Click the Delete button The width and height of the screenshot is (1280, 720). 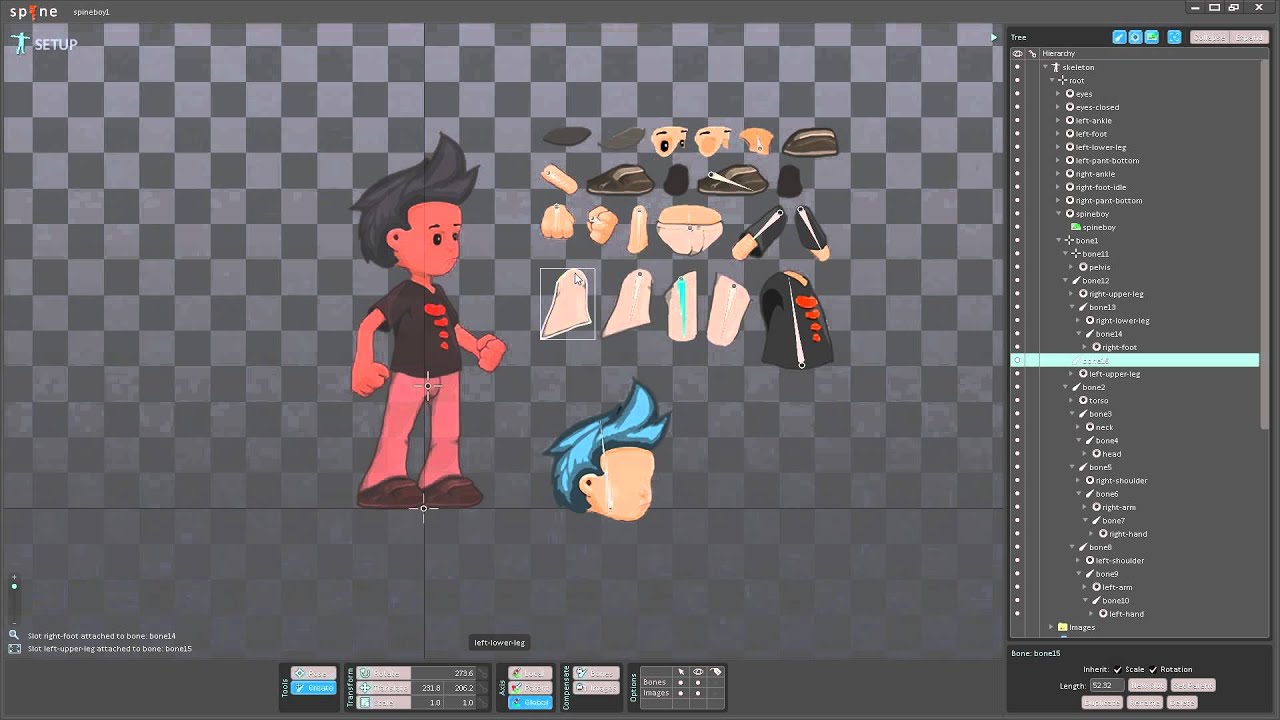click(1181, 703)
